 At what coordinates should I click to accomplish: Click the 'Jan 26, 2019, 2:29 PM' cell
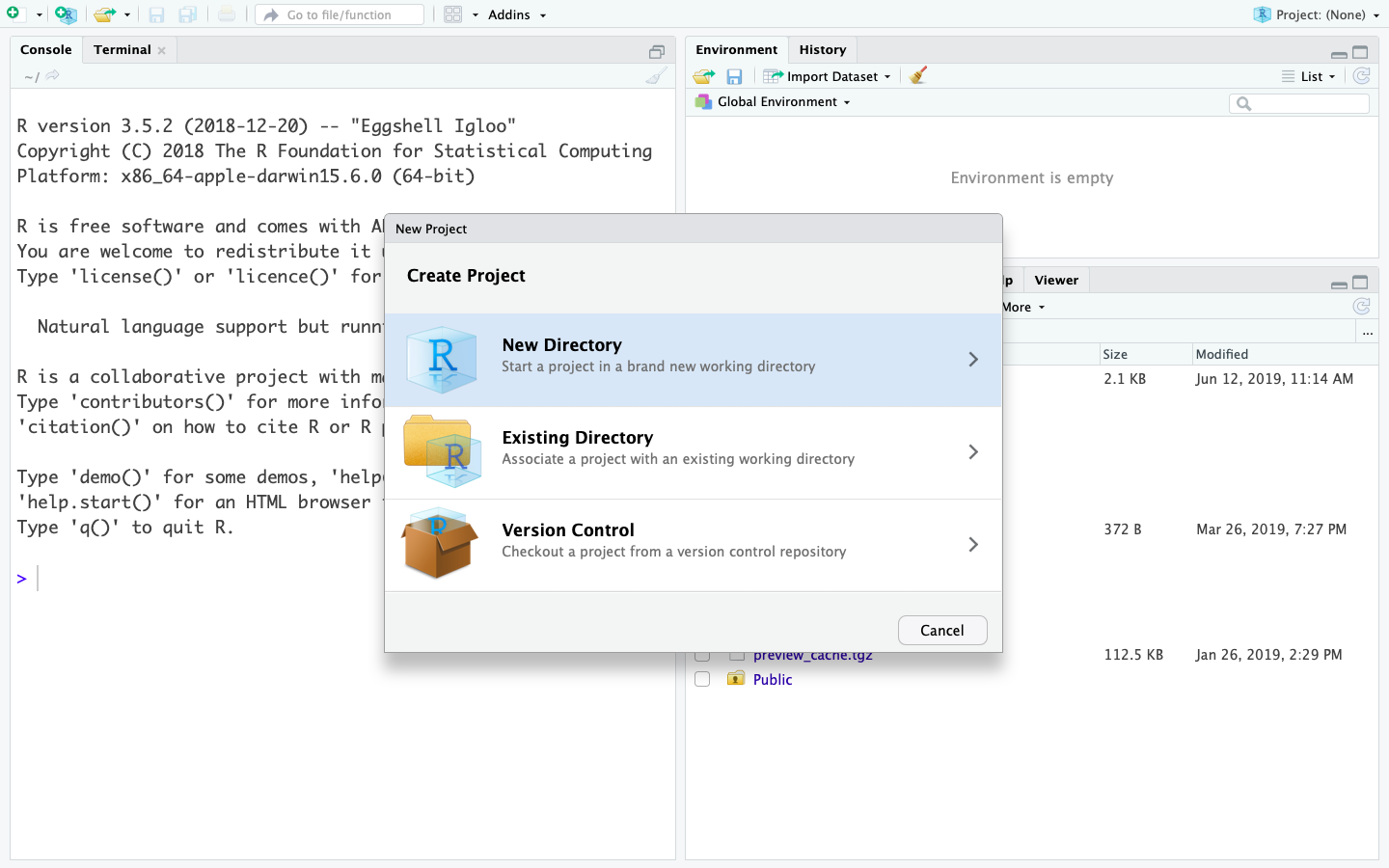(1268, 655)
